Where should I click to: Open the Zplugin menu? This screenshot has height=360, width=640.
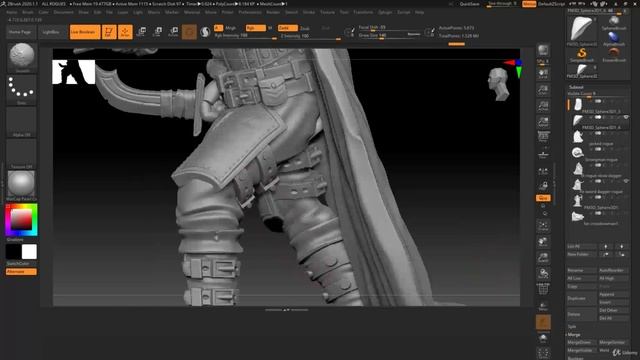385,12
